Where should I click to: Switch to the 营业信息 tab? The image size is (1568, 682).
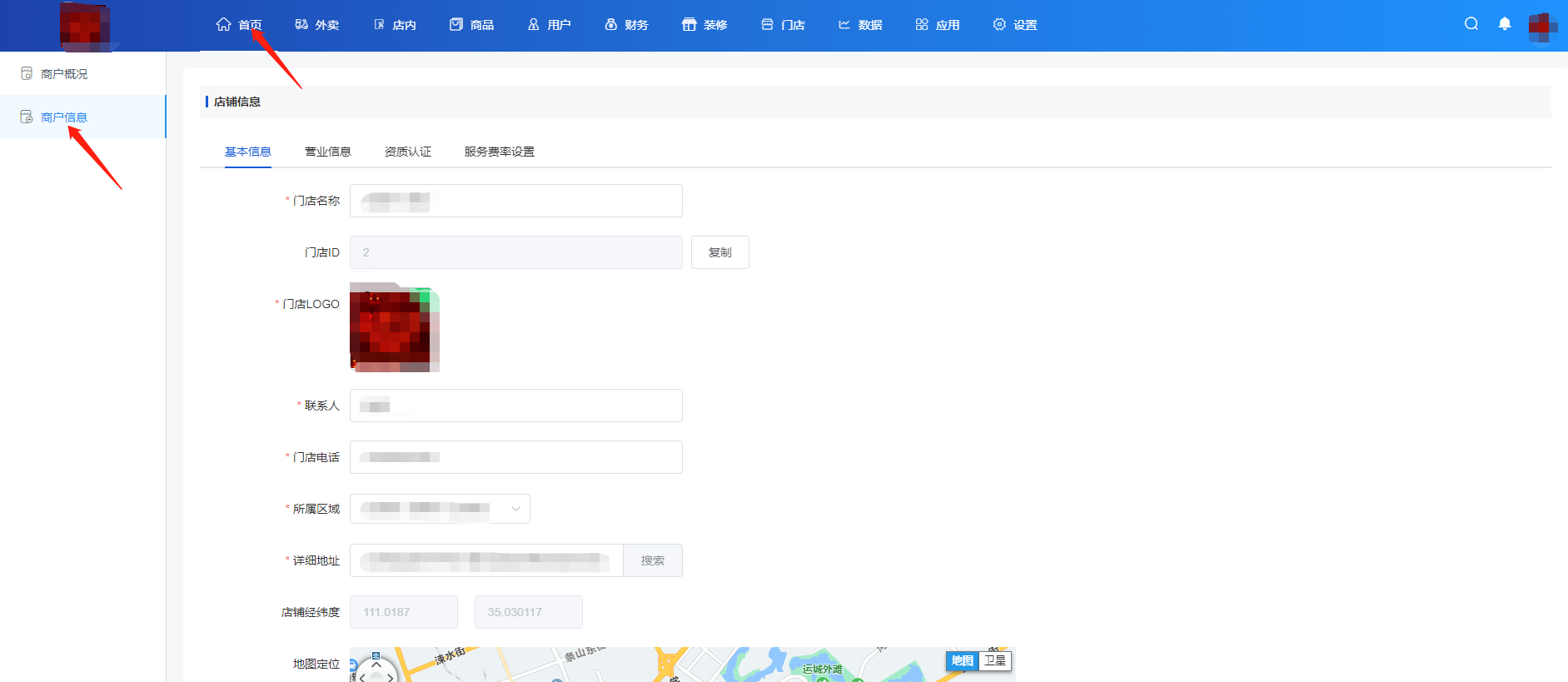(x=328, y=152)
